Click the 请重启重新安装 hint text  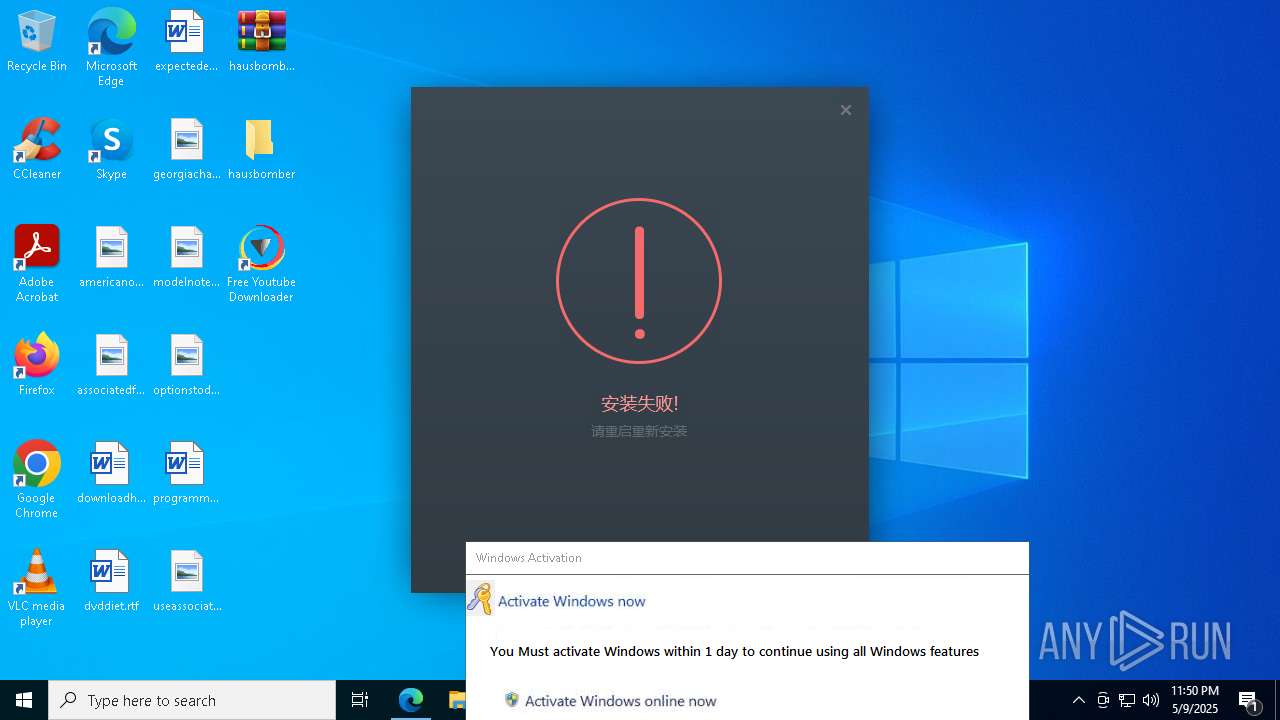(x=639, y=432)
